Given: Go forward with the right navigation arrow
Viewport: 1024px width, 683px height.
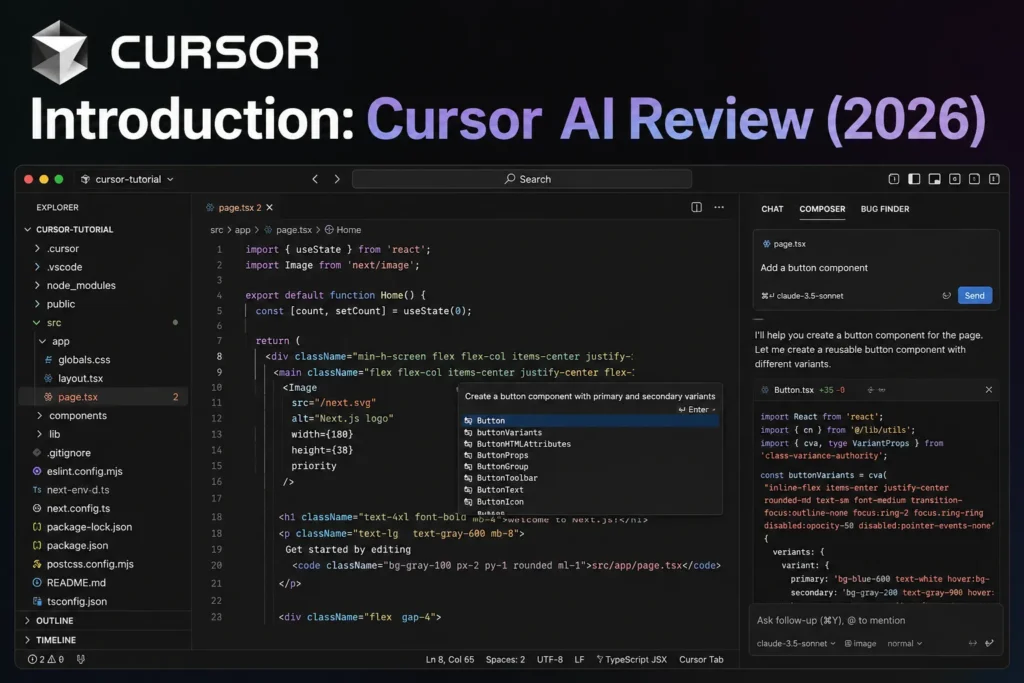Looking at the screenshot, I should (337, 179).
